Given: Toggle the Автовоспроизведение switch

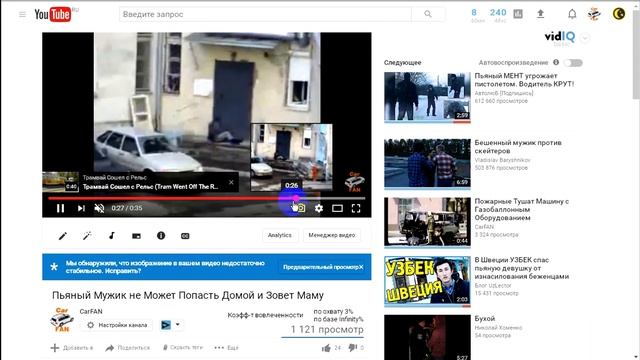Looking at the screenshot, I should (573, 63).
